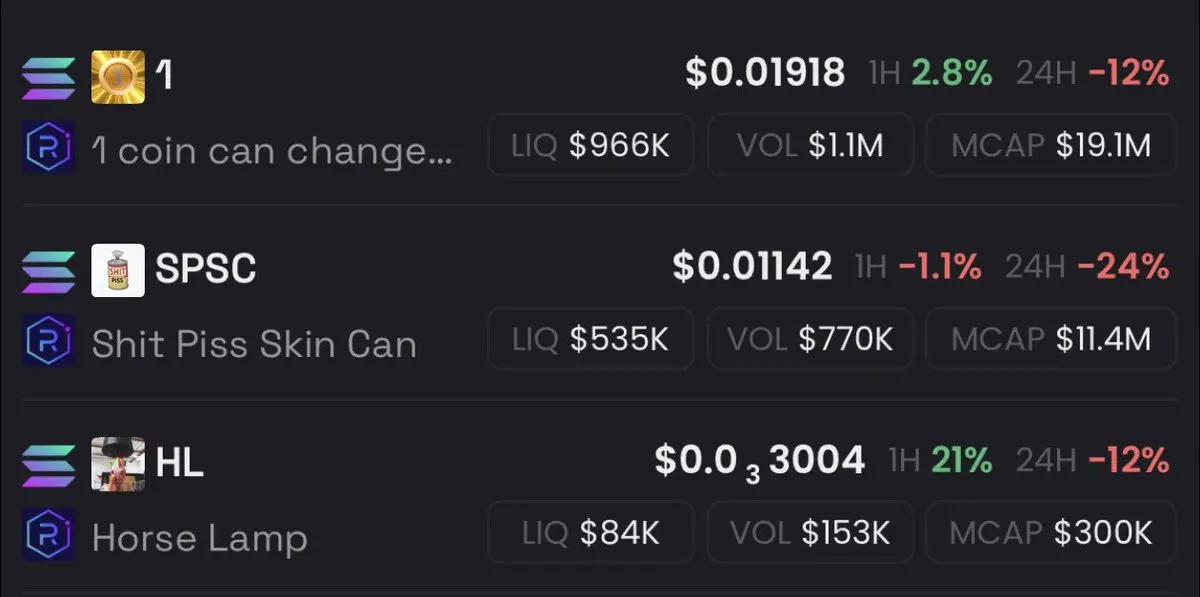1200x597 pixels.
Task: Click the SPSC can token icon
Action: [118, 271]
